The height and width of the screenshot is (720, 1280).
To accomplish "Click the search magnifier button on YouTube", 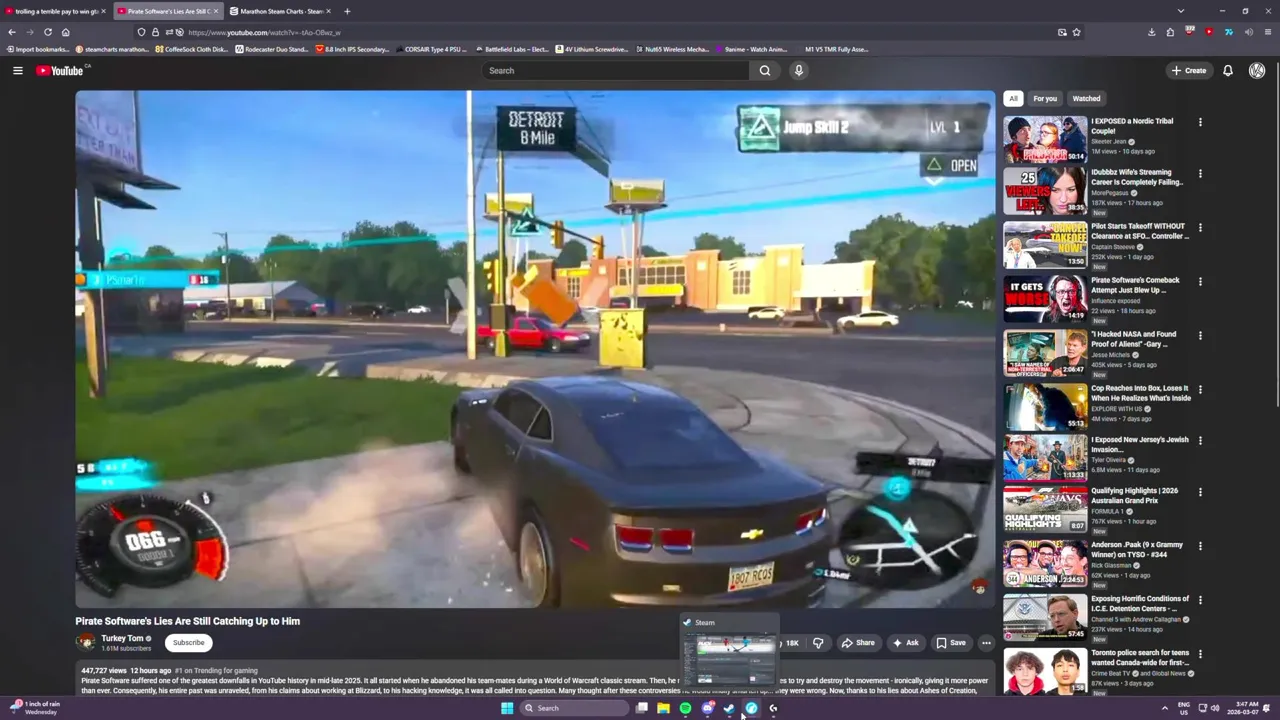I will (764, 70).
